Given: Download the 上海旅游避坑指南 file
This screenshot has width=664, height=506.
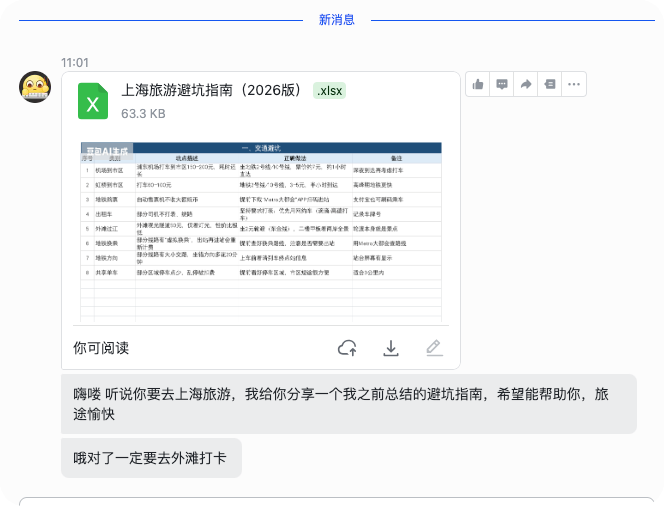Looking at the screenshot, I should [391, 348].
